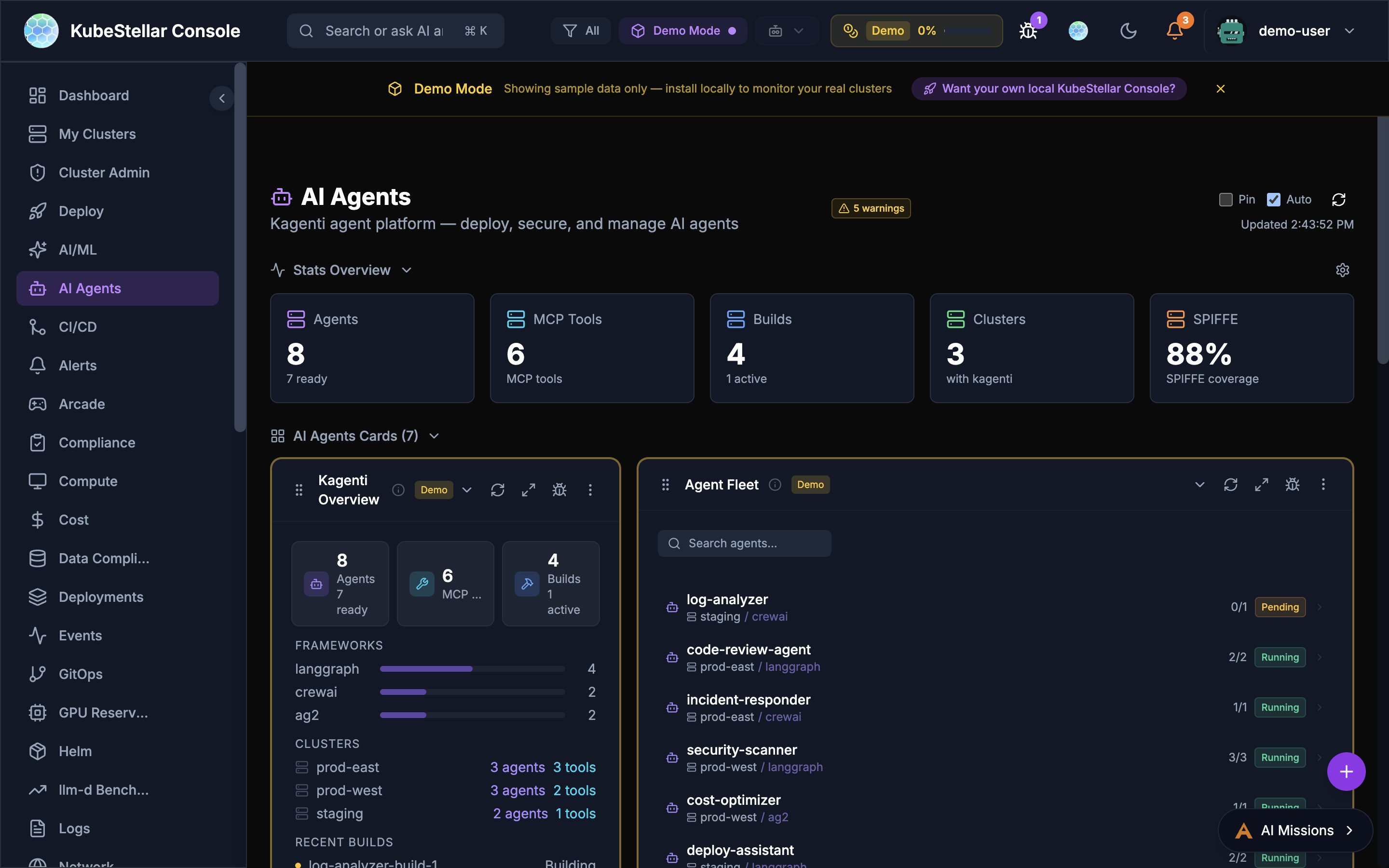Click Want your own local KubeStellar Console

(1048, 88)
